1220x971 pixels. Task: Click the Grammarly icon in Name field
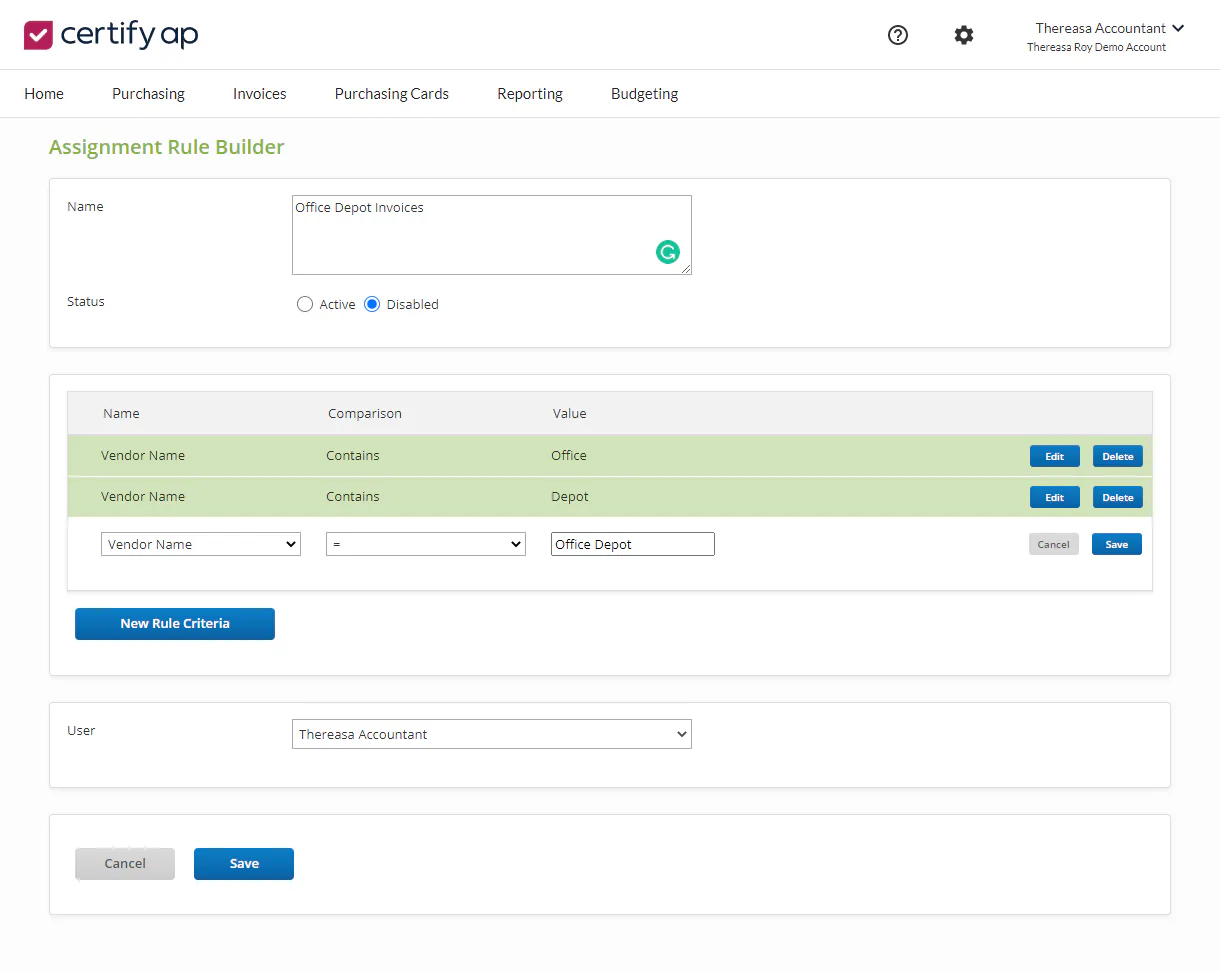pos(668,252)
